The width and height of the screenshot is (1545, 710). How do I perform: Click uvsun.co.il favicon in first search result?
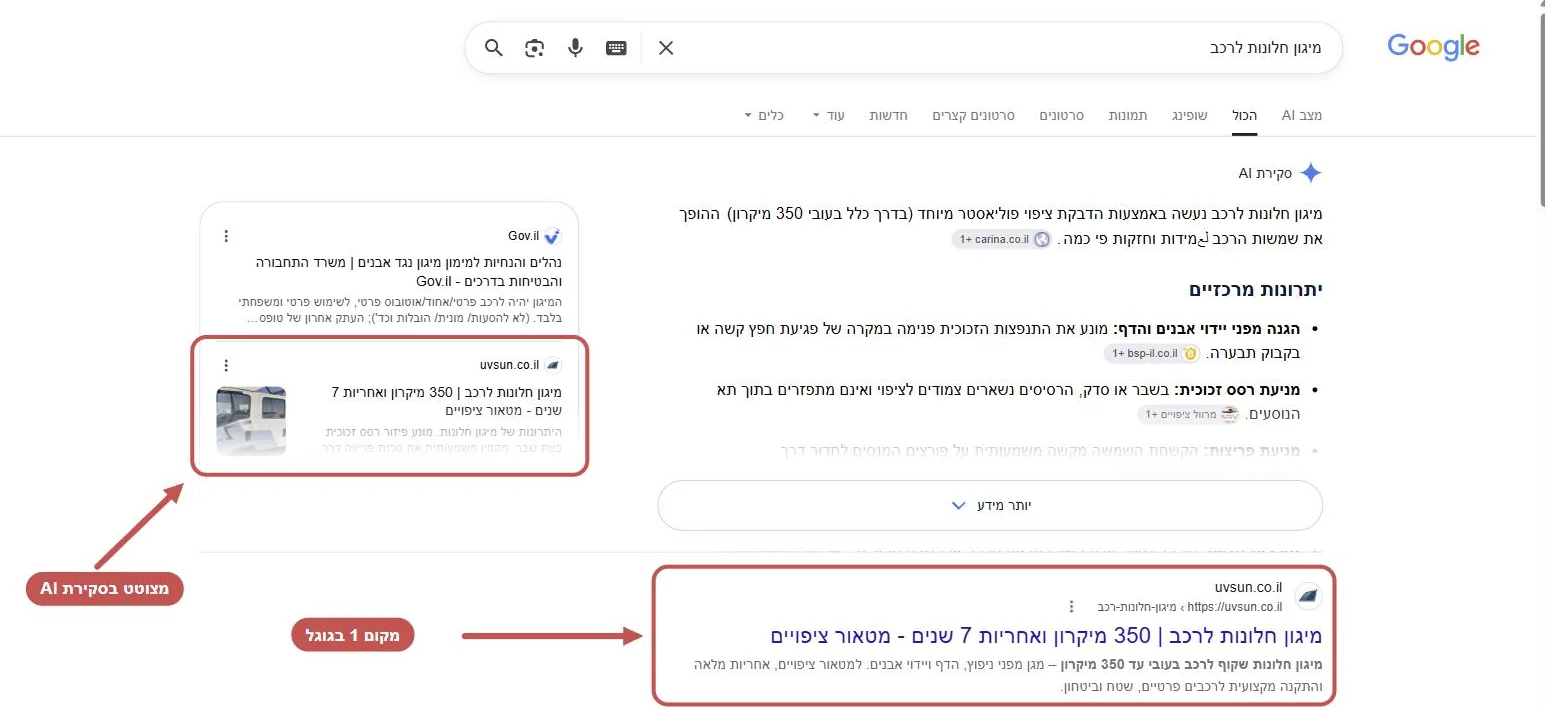1308,596
